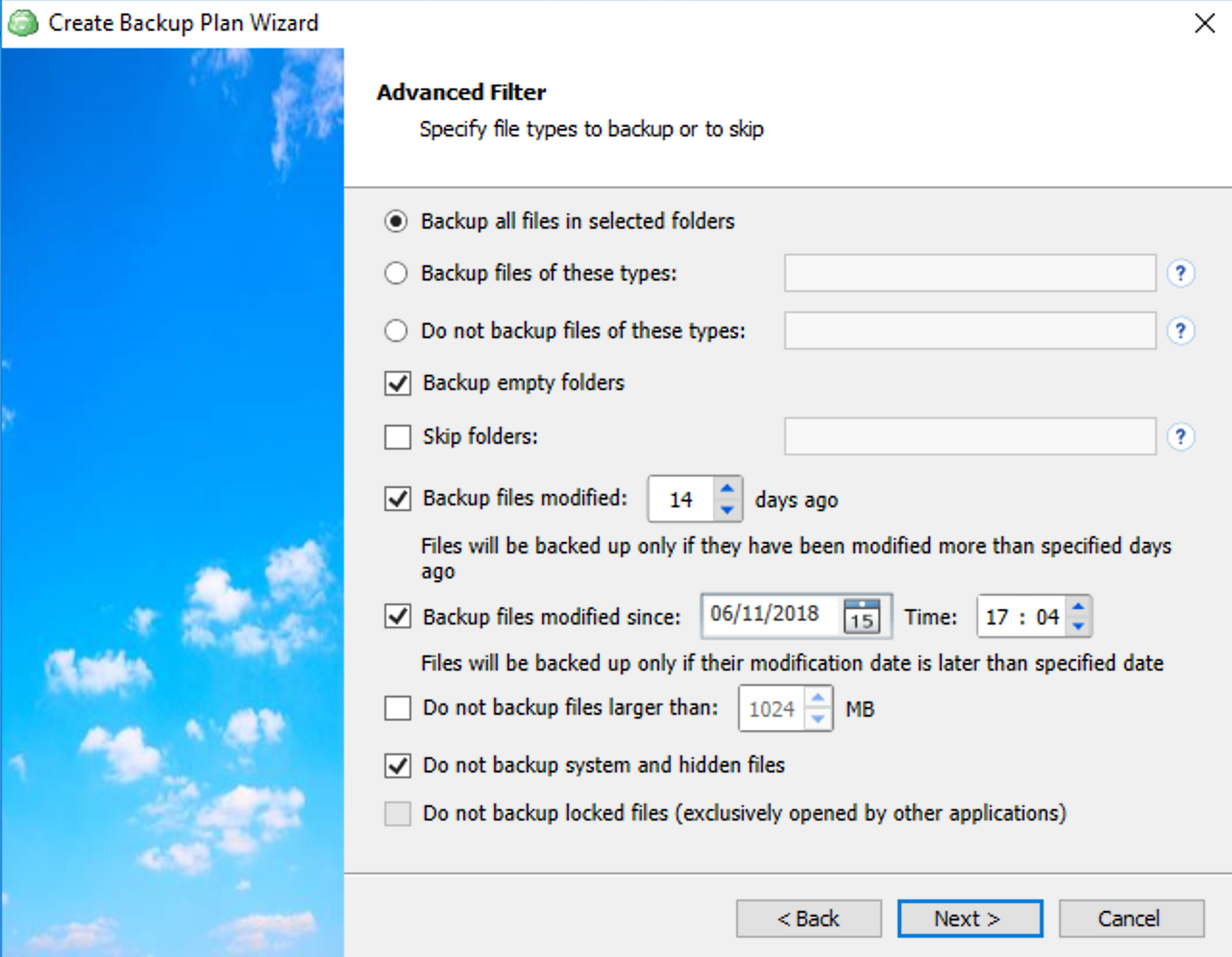Decrease the days ago value below 14

(x=727, y=510)
